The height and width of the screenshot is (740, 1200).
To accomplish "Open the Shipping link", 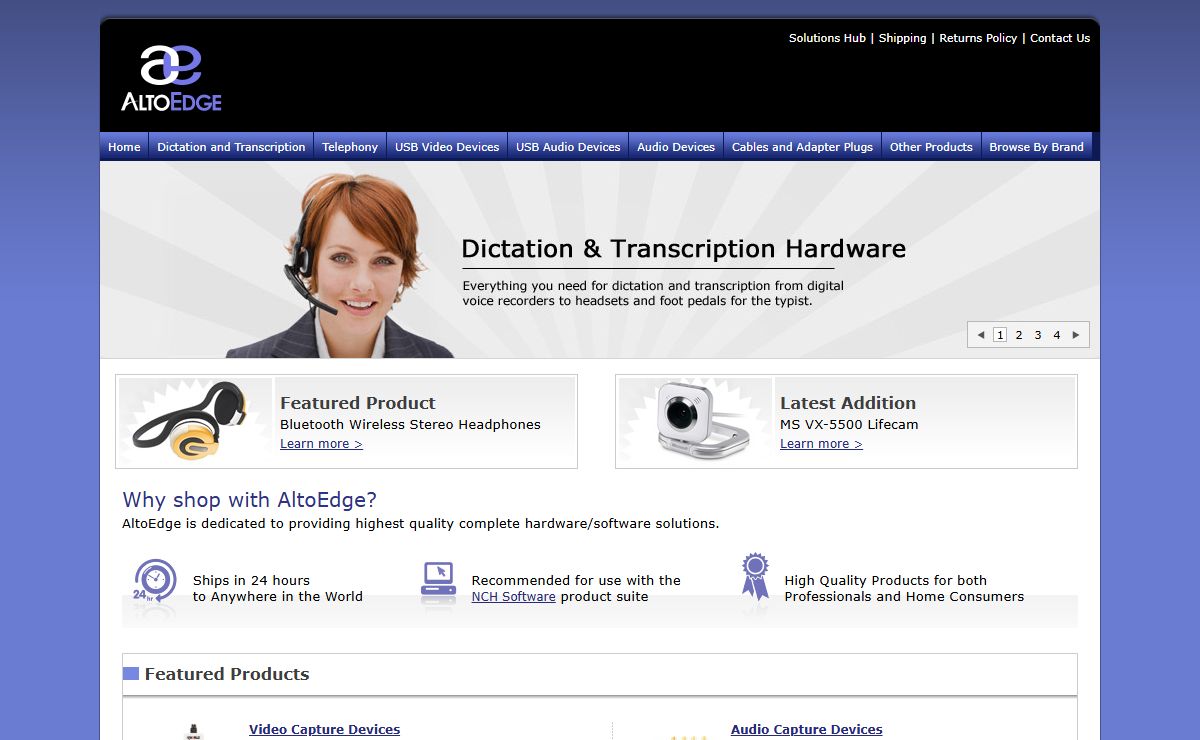I will pyautogui.click(x=902, y=38).
